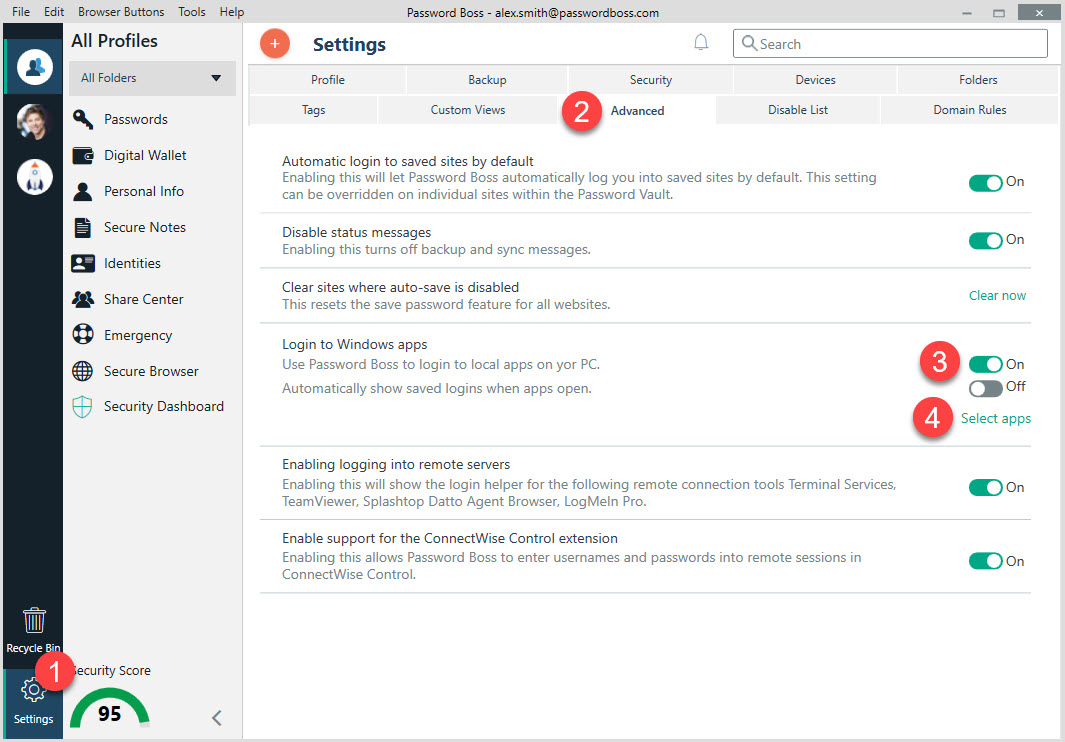Open Share Center section

coord(143,300)
